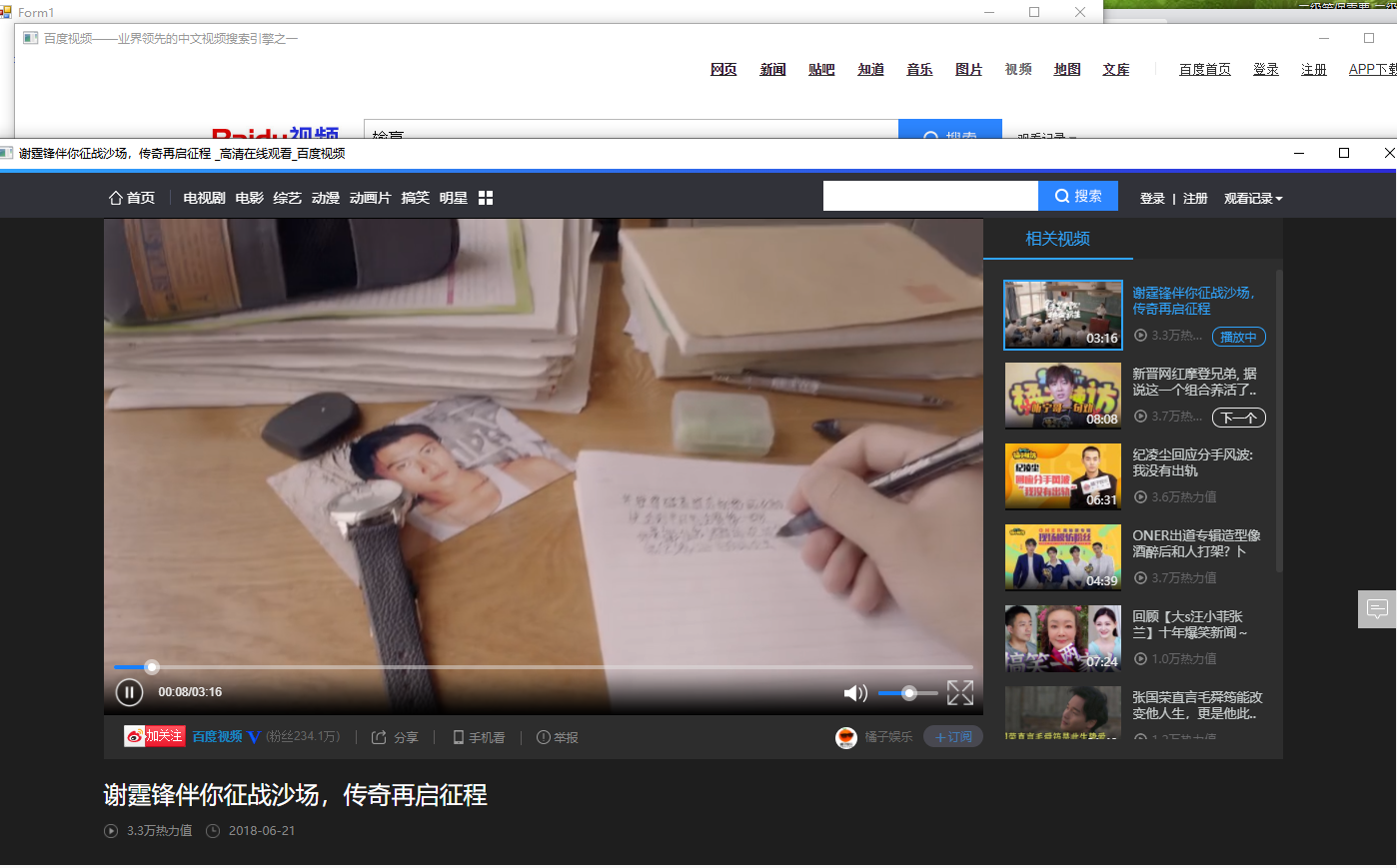Click the house icon beside 首页
Screen dimensions: 1397x868
pos(116,197)
